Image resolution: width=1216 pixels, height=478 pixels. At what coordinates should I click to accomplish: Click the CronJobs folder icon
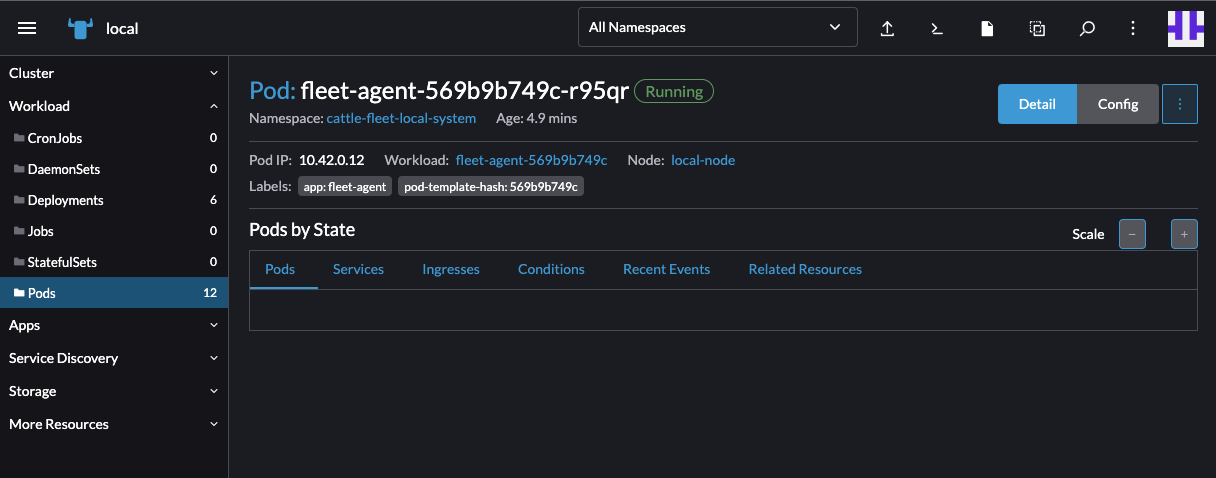point(19,138)
